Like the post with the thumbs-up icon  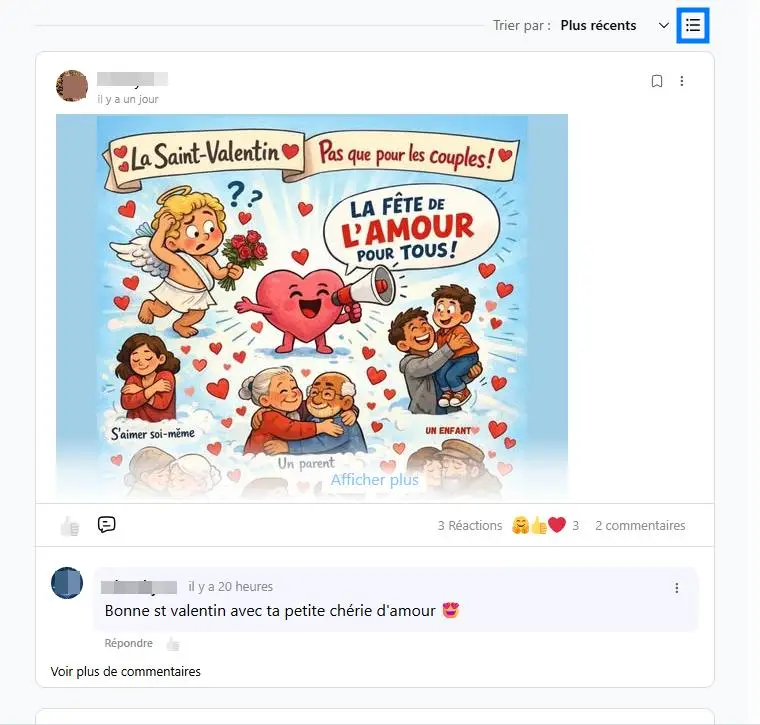(x=70, y=526)
